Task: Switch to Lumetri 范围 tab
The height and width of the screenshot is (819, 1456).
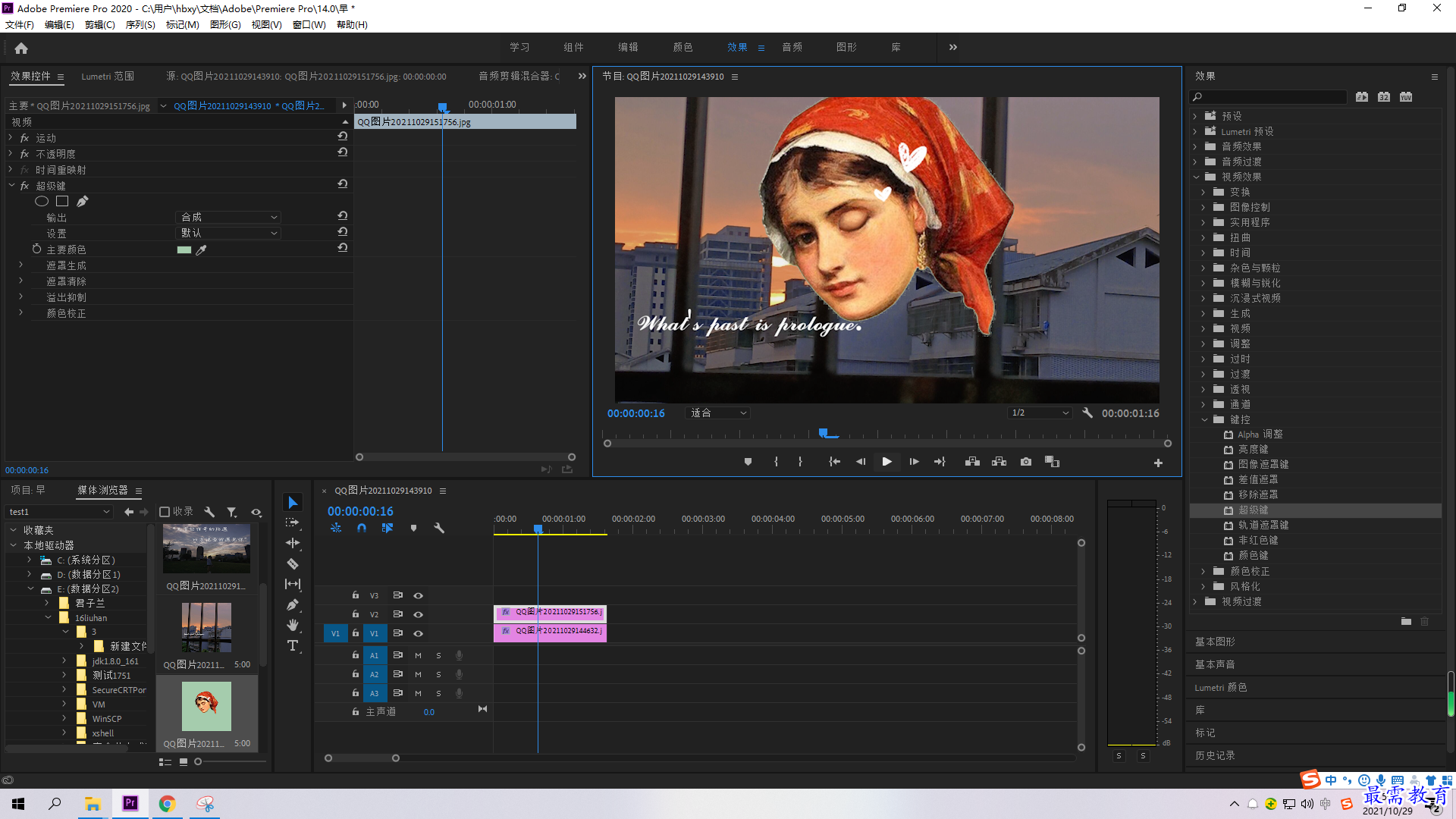Action: click(108, 77)
